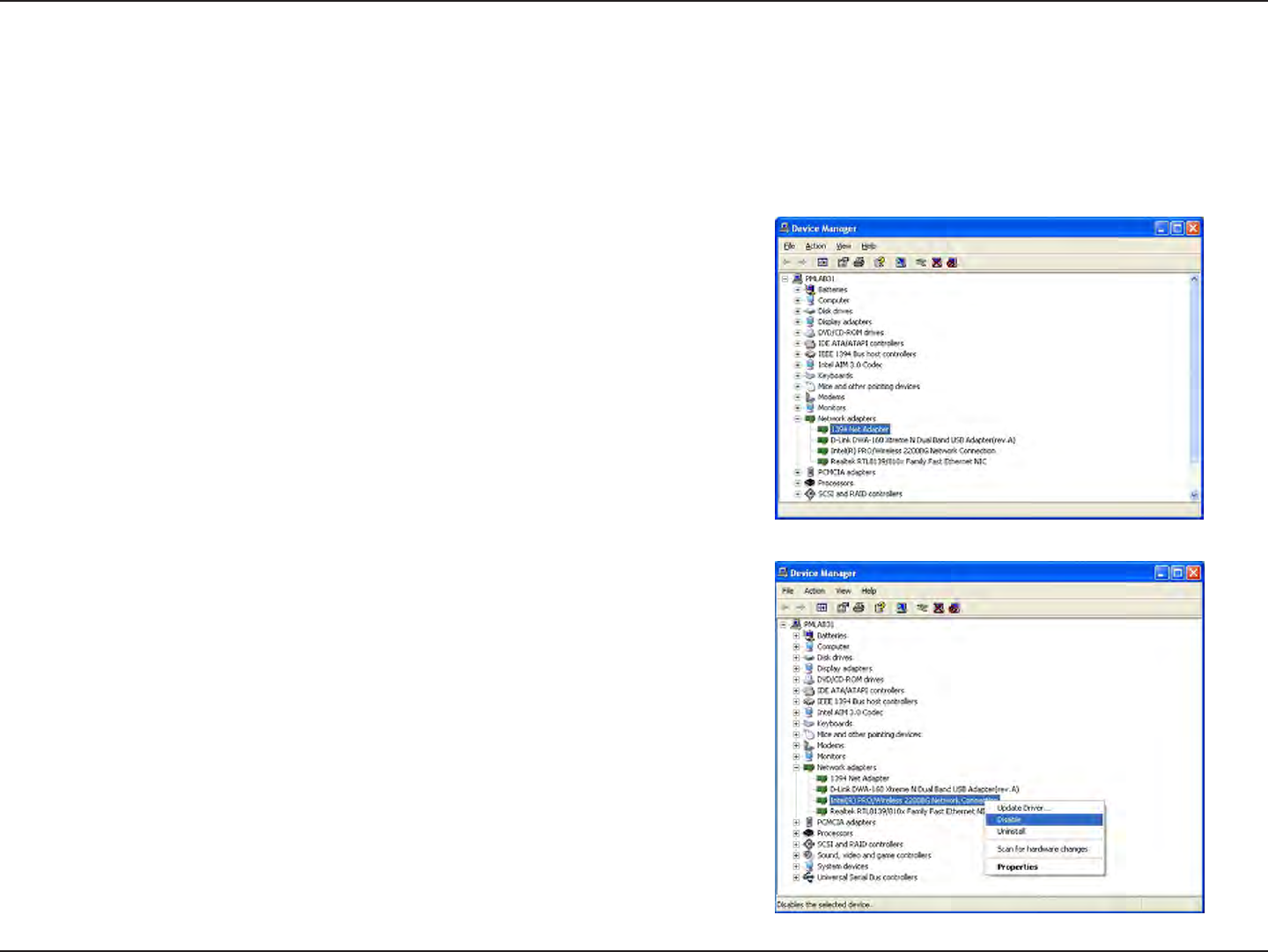Viewport: 1268px width, 952px height.
Task: Click the vertical scrollbar track in Device Manager
Action: (1194, 387)
